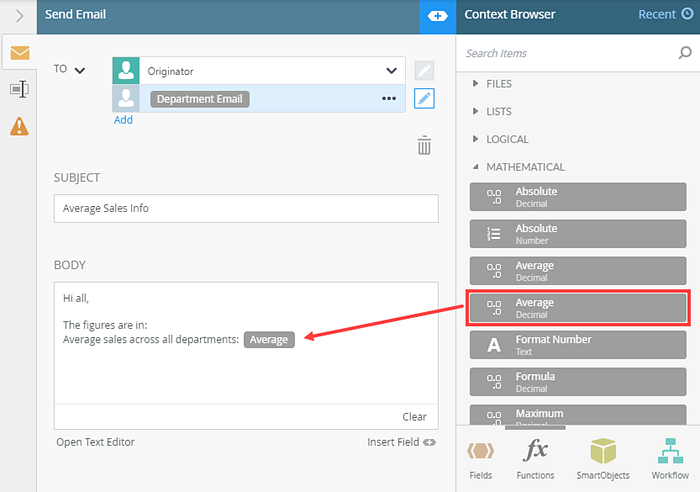The width and height of the screenshot is (700, 492).
Task: Click the disabled pencil next to Originator
Action: pos(424,71)
